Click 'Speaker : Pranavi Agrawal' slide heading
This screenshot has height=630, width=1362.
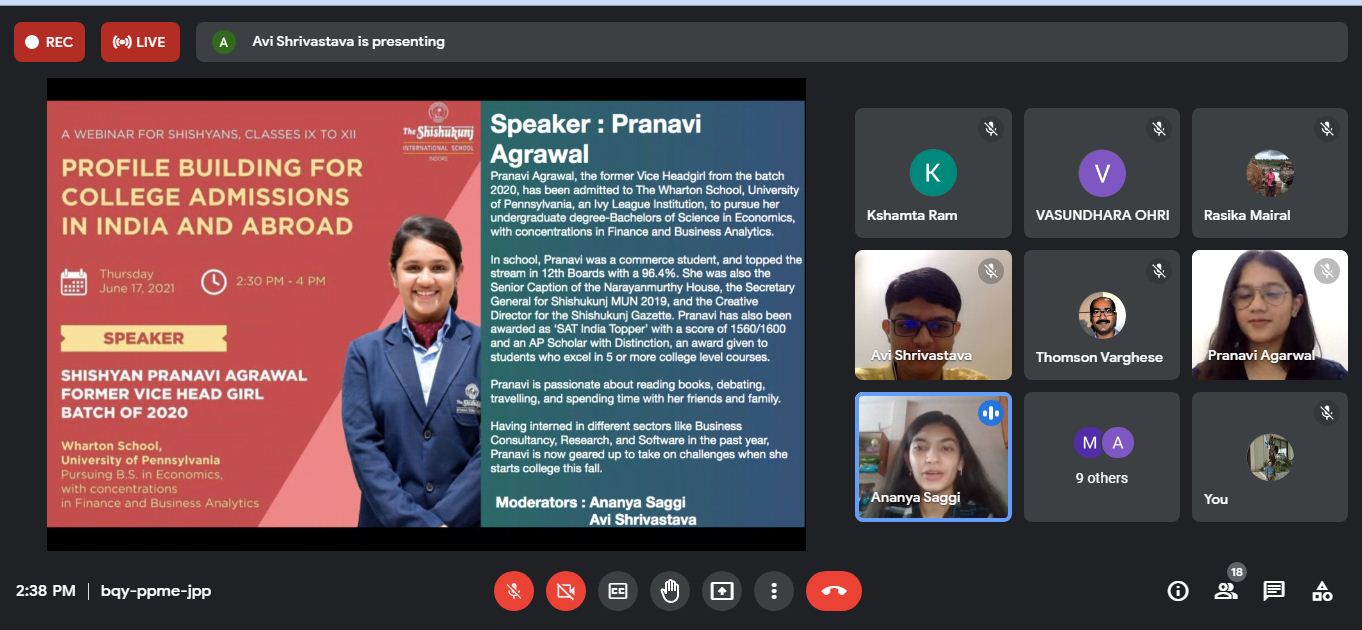(596, 139)
